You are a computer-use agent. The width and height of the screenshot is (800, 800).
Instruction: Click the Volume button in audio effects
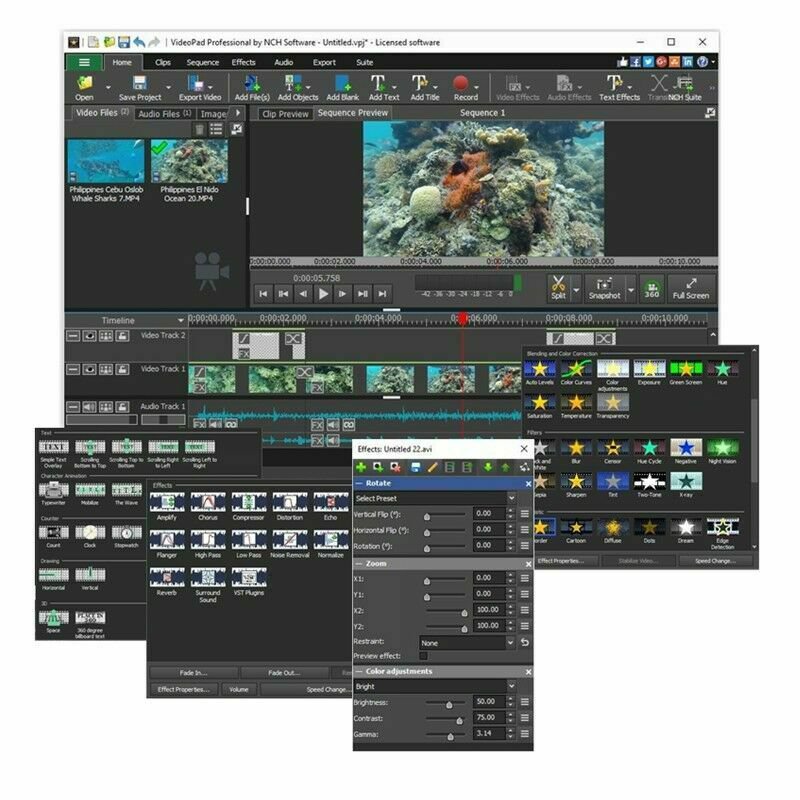click(x=239, y=689)
